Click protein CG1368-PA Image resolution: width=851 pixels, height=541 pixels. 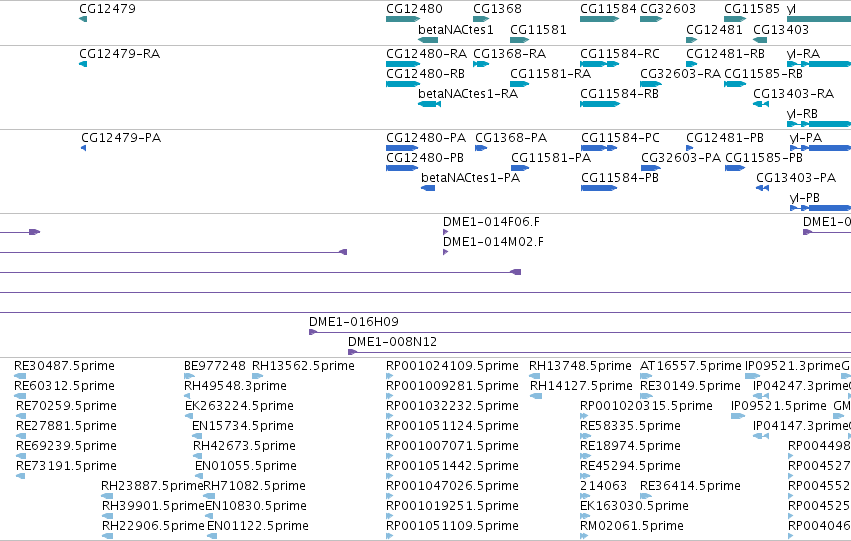point(511,138)
